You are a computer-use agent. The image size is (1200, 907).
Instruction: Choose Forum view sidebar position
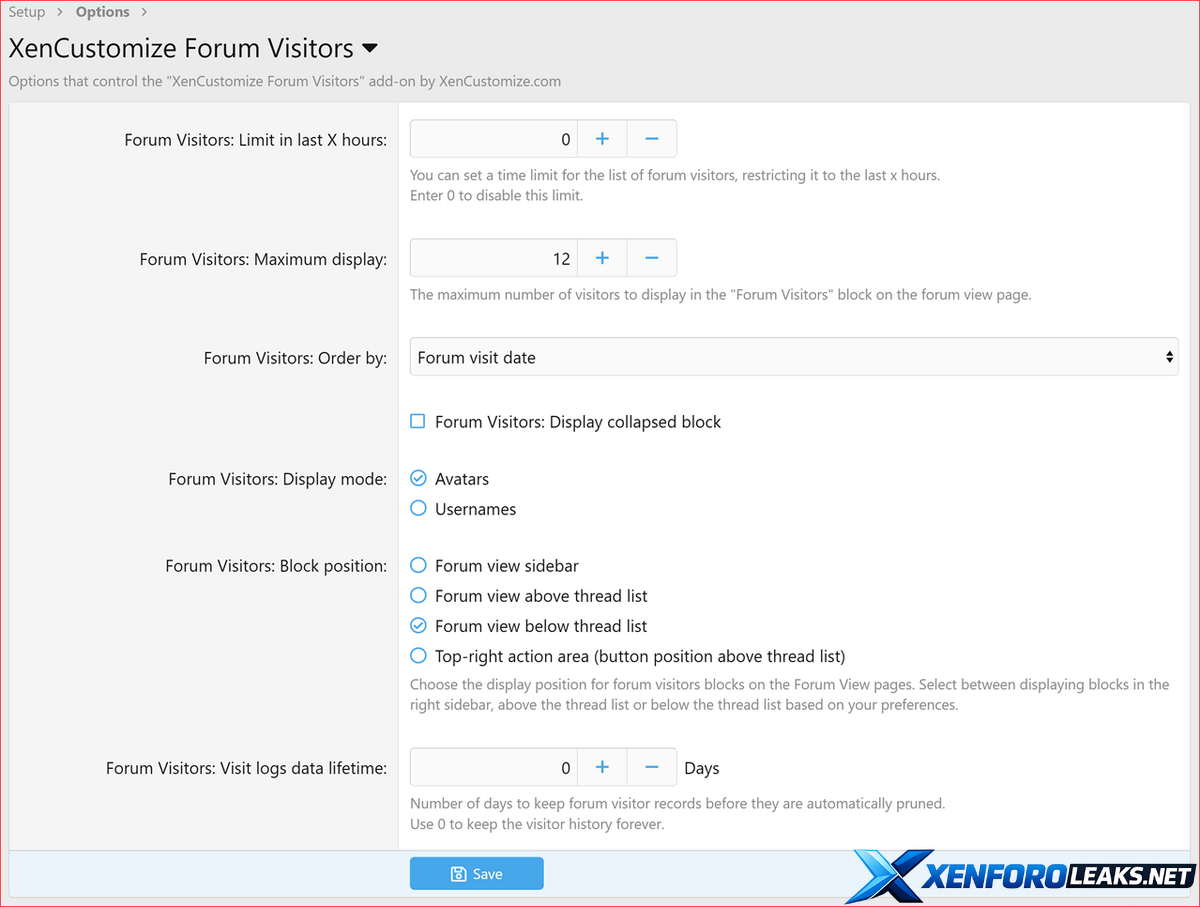pos(418,566)
